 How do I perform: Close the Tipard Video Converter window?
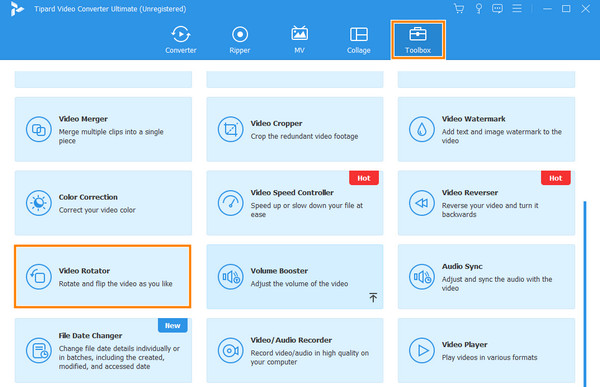[x=585, y=8]
